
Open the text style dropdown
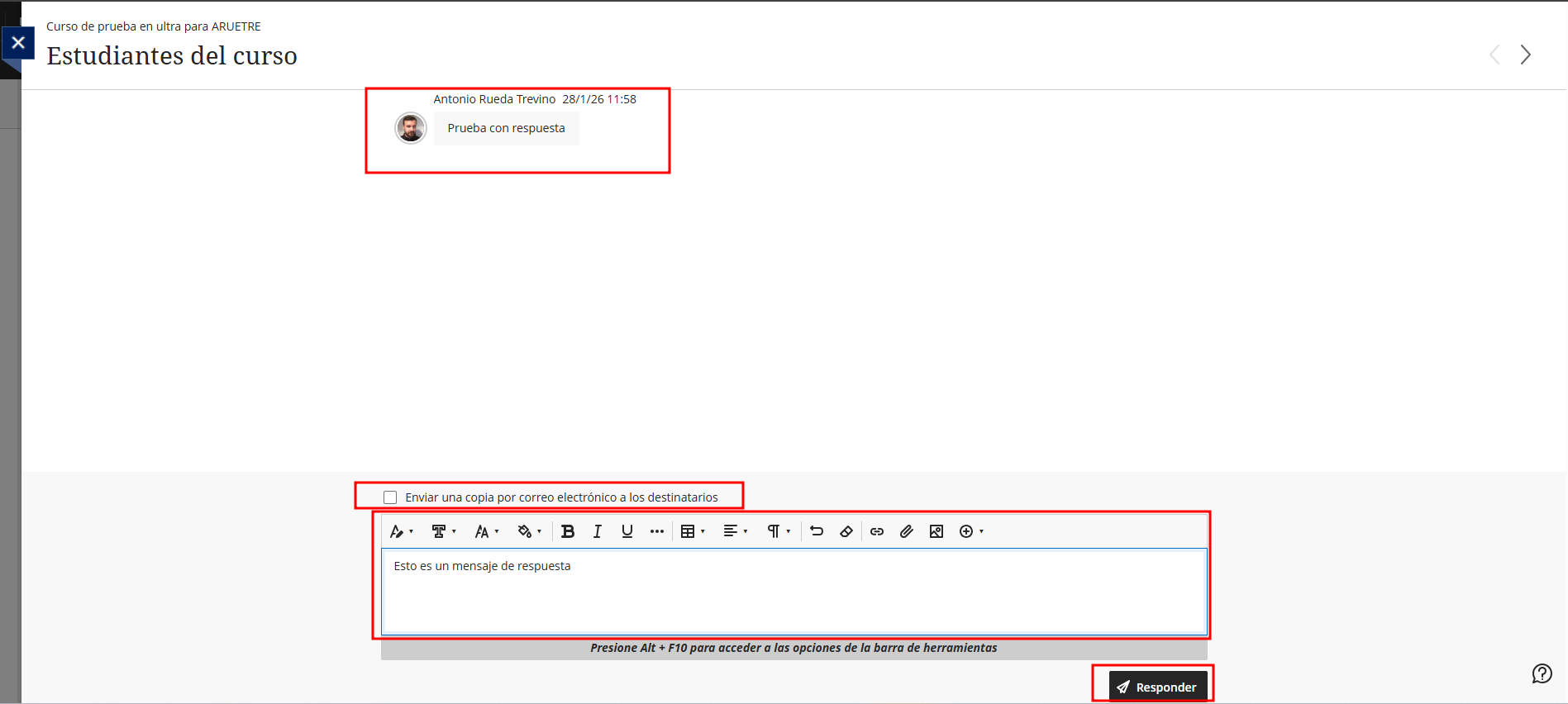pos(401,531)
